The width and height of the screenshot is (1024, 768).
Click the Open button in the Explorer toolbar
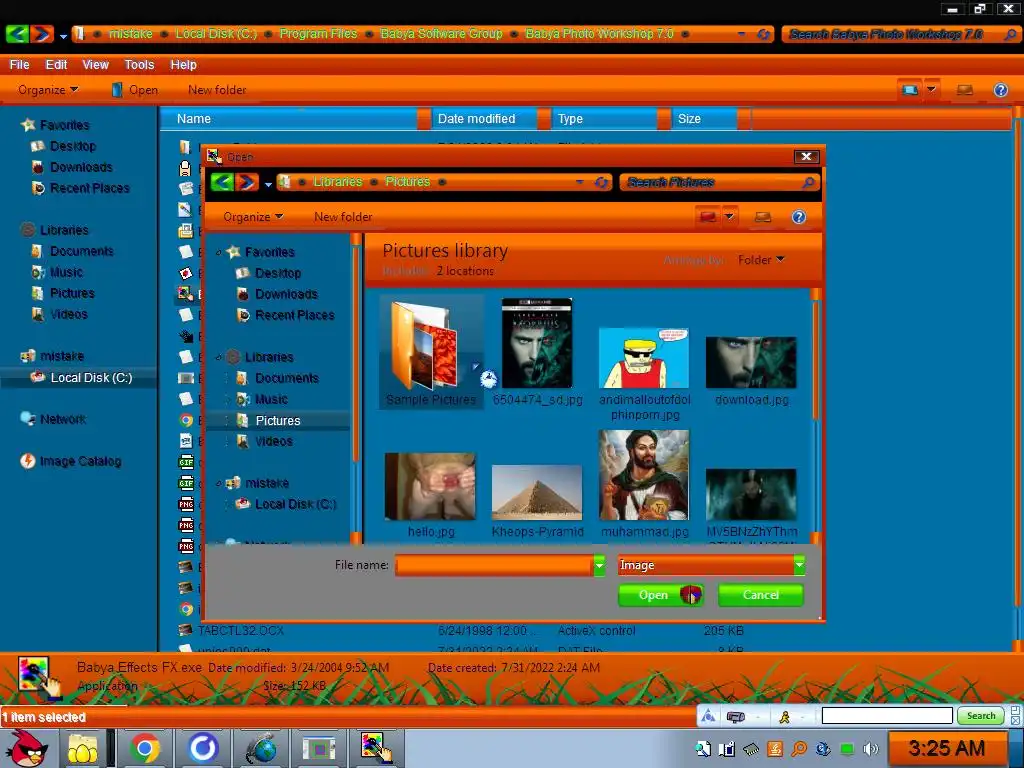pos(135,90)
